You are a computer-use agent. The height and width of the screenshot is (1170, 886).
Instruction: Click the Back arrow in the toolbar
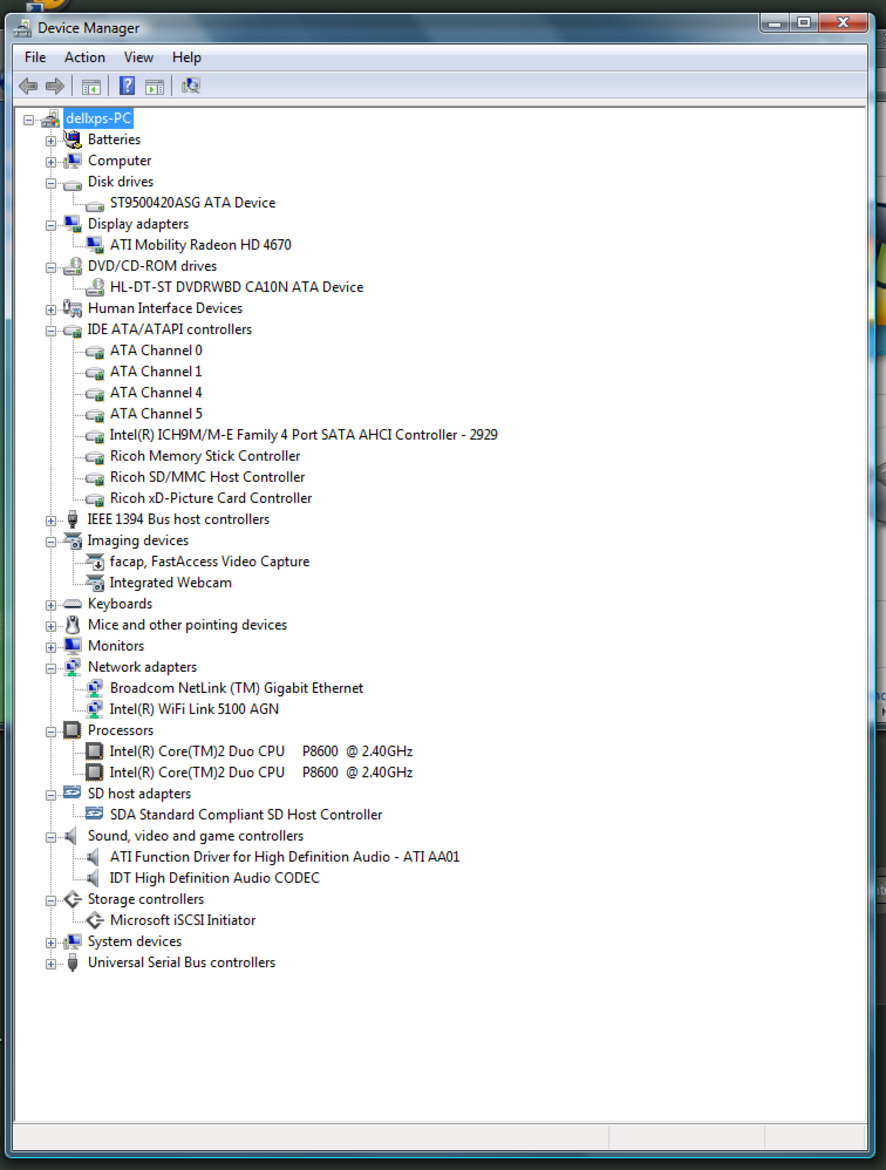pyautogui.click(x=28, y=87)
